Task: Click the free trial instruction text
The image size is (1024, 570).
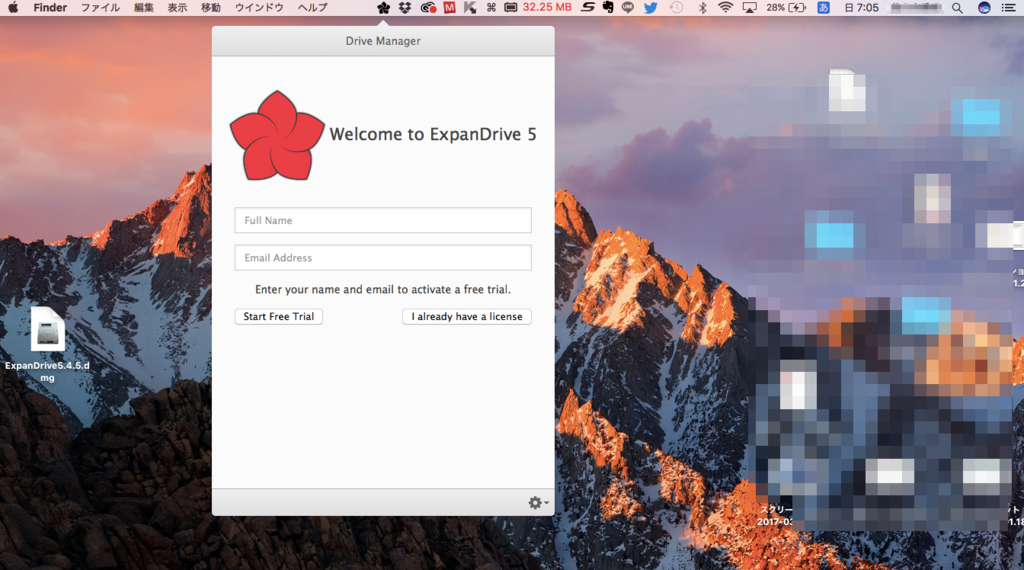Action: (383, 289)
